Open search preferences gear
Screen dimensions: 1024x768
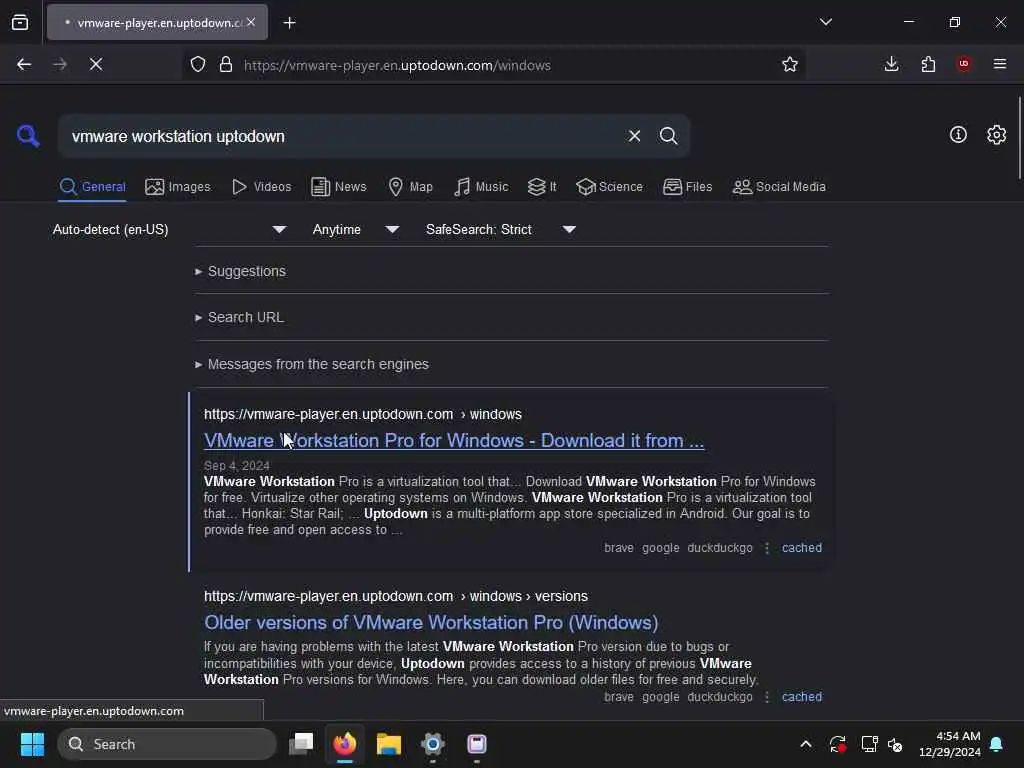coord(996,135)
